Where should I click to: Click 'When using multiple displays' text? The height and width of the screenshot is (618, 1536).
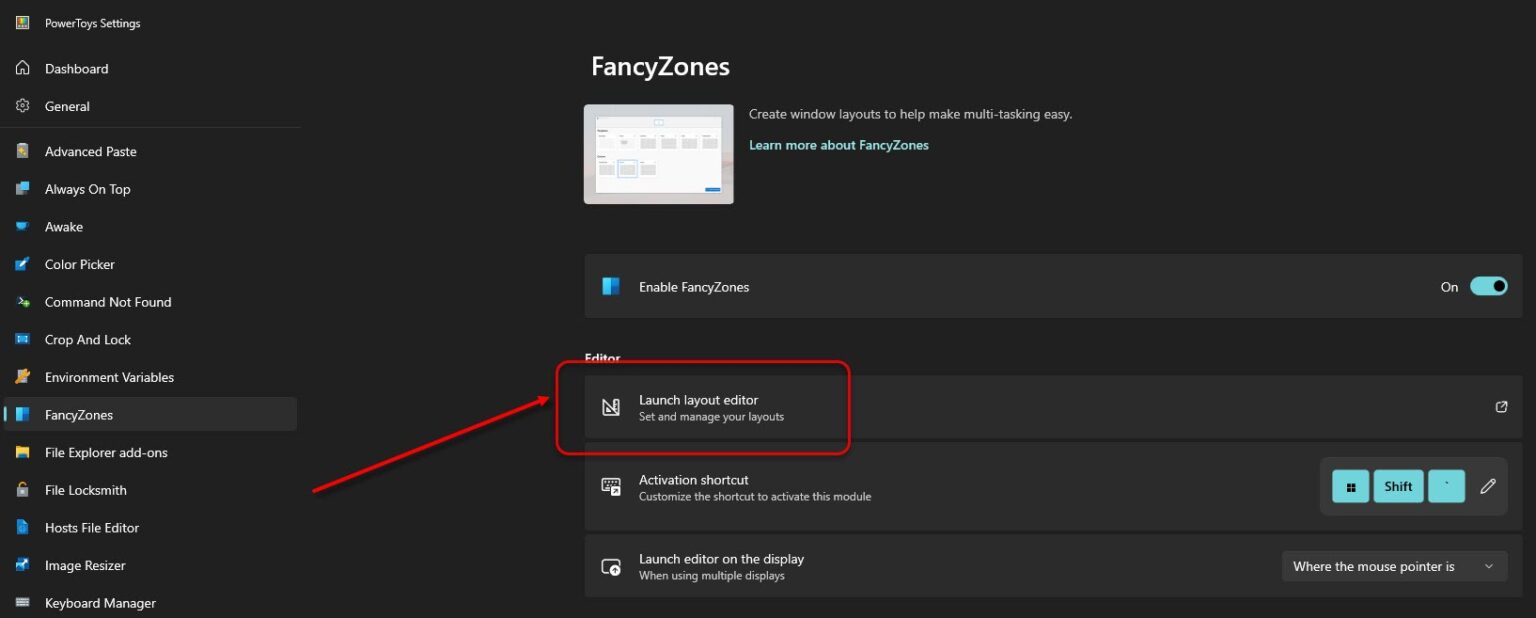tap(712, 576)
